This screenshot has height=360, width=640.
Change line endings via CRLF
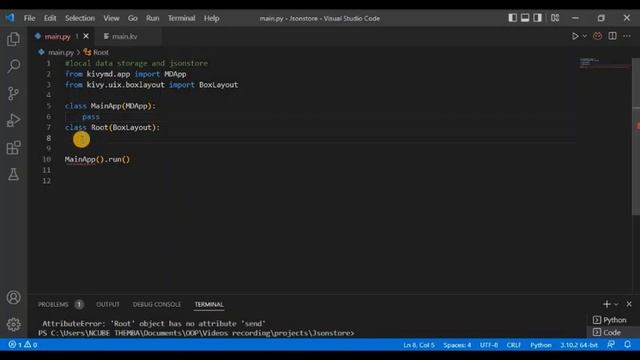[514, 345]
